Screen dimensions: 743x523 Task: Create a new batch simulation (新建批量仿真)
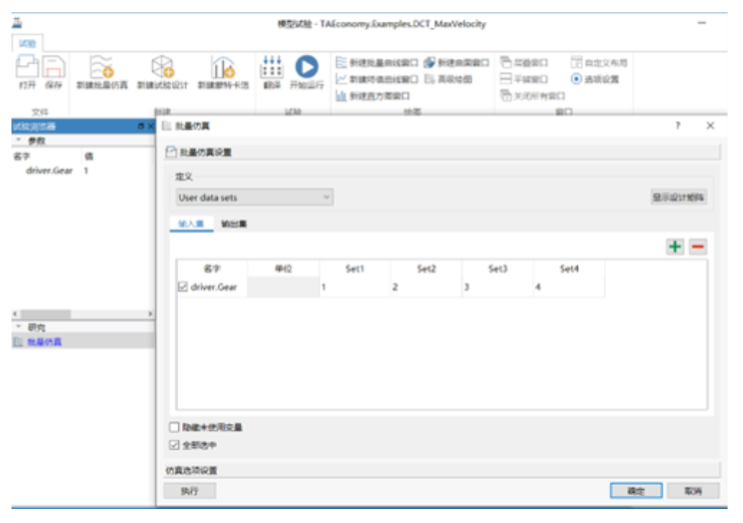[x=102, y=72]
